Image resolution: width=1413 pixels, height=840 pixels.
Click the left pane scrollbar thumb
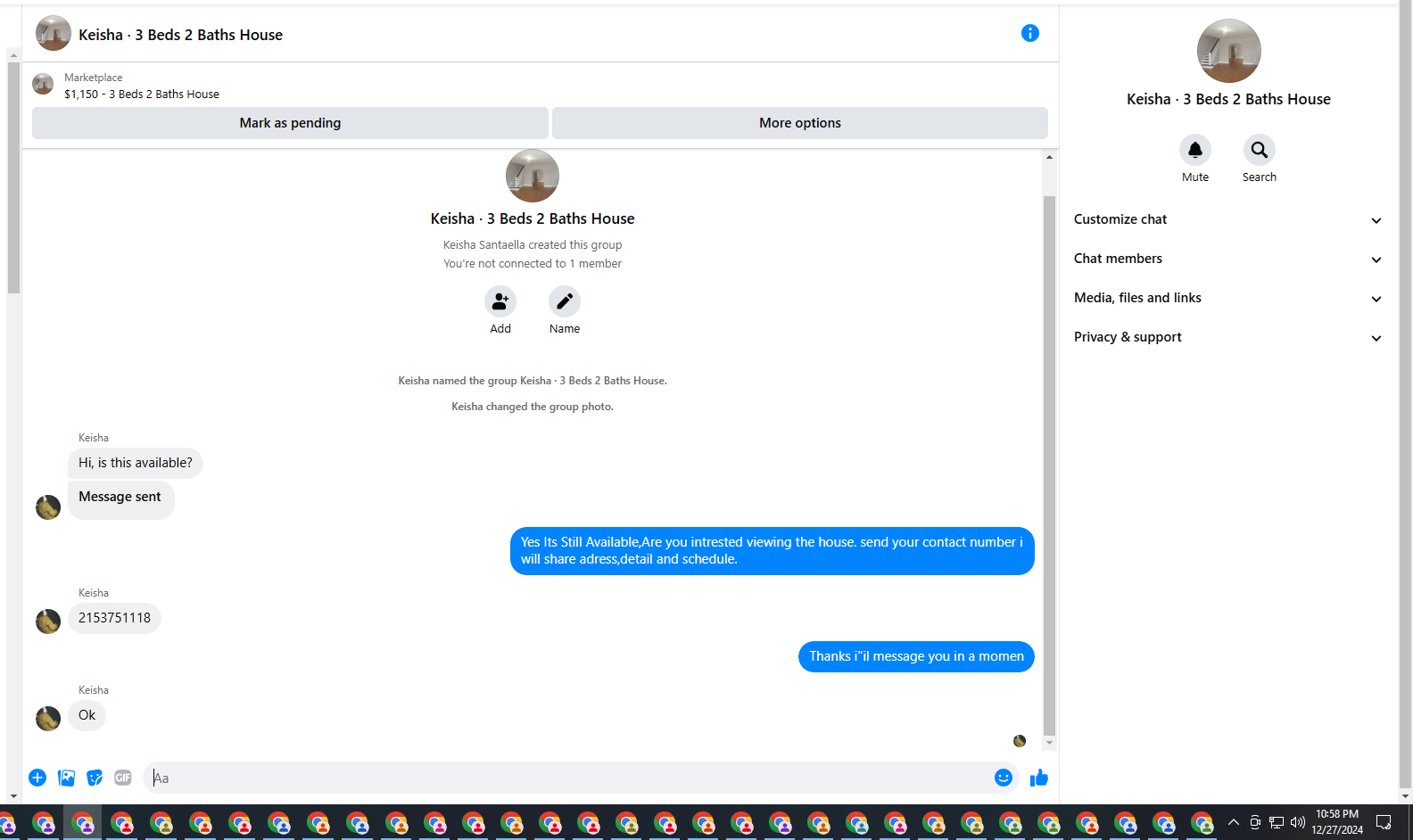pos(13,177)
